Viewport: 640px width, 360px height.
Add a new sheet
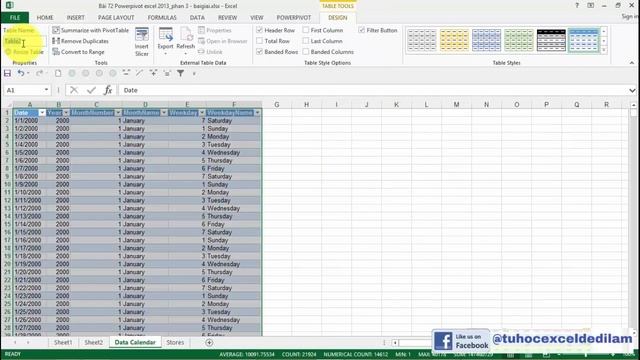pos(209,342)
